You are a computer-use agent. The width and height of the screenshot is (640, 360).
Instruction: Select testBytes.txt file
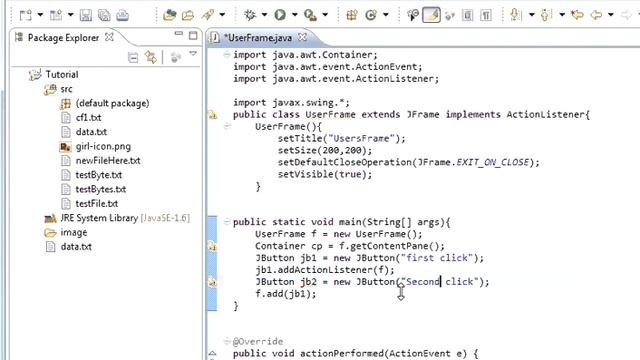coord(100,189)
